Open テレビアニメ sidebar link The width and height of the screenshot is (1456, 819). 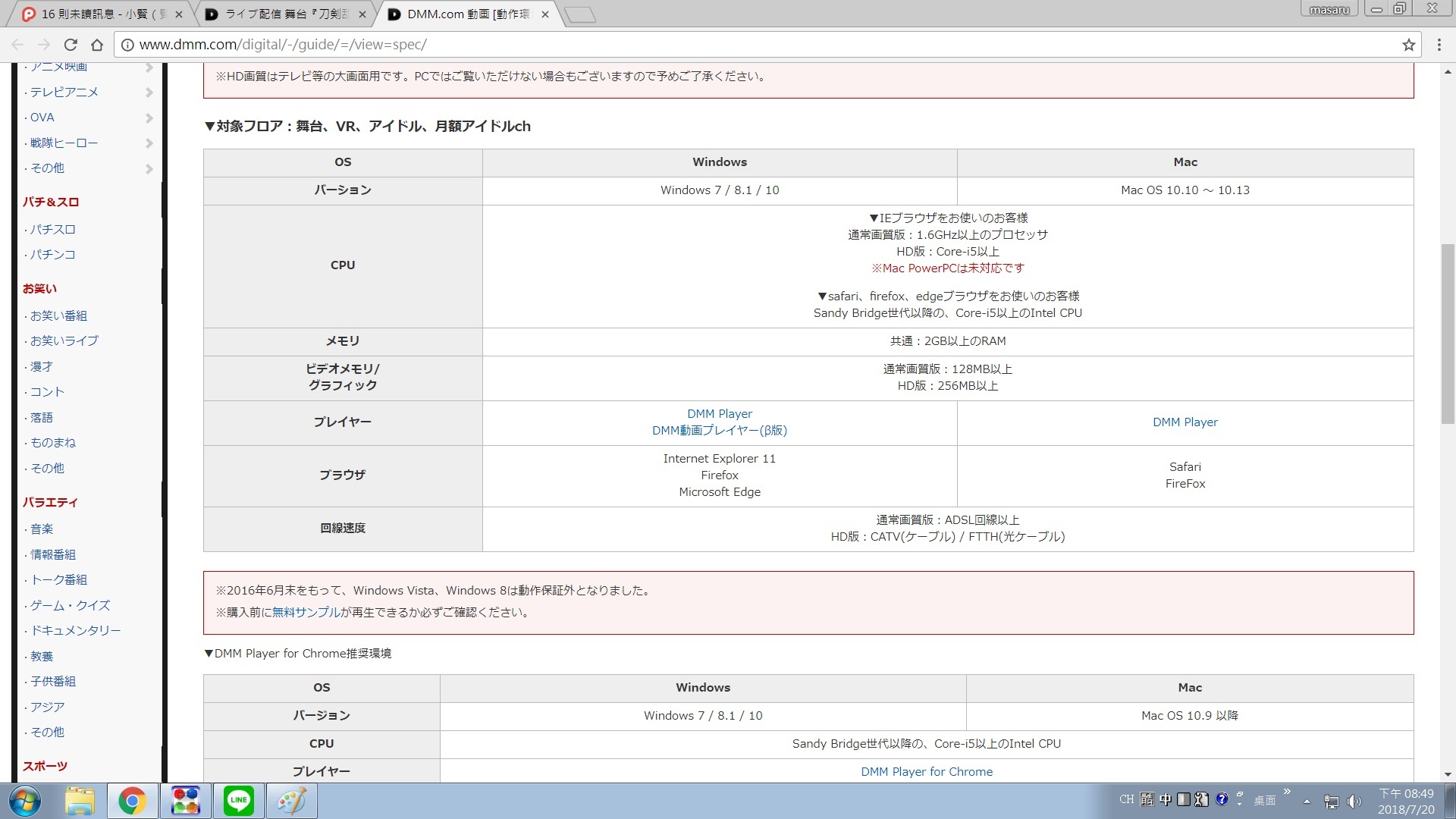coord(64,92)
